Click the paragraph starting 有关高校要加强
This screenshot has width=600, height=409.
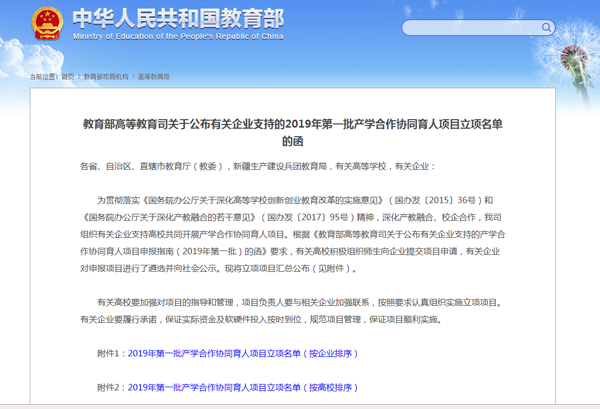(299, 310)
